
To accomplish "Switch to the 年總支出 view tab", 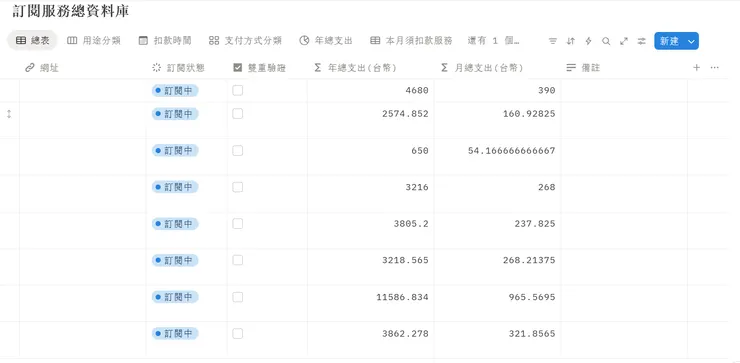I will pyautogui.click(x=326, y=41).
